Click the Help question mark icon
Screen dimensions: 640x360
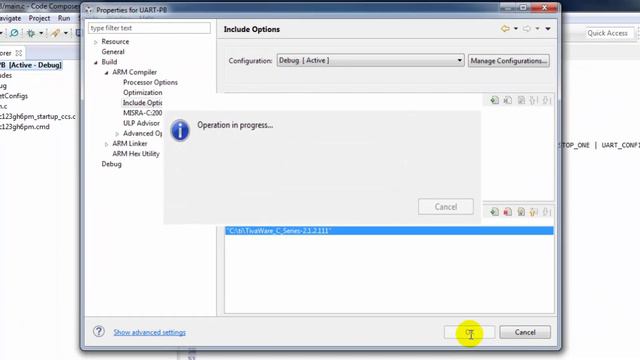pyautogui.click(x=99, y=331)
